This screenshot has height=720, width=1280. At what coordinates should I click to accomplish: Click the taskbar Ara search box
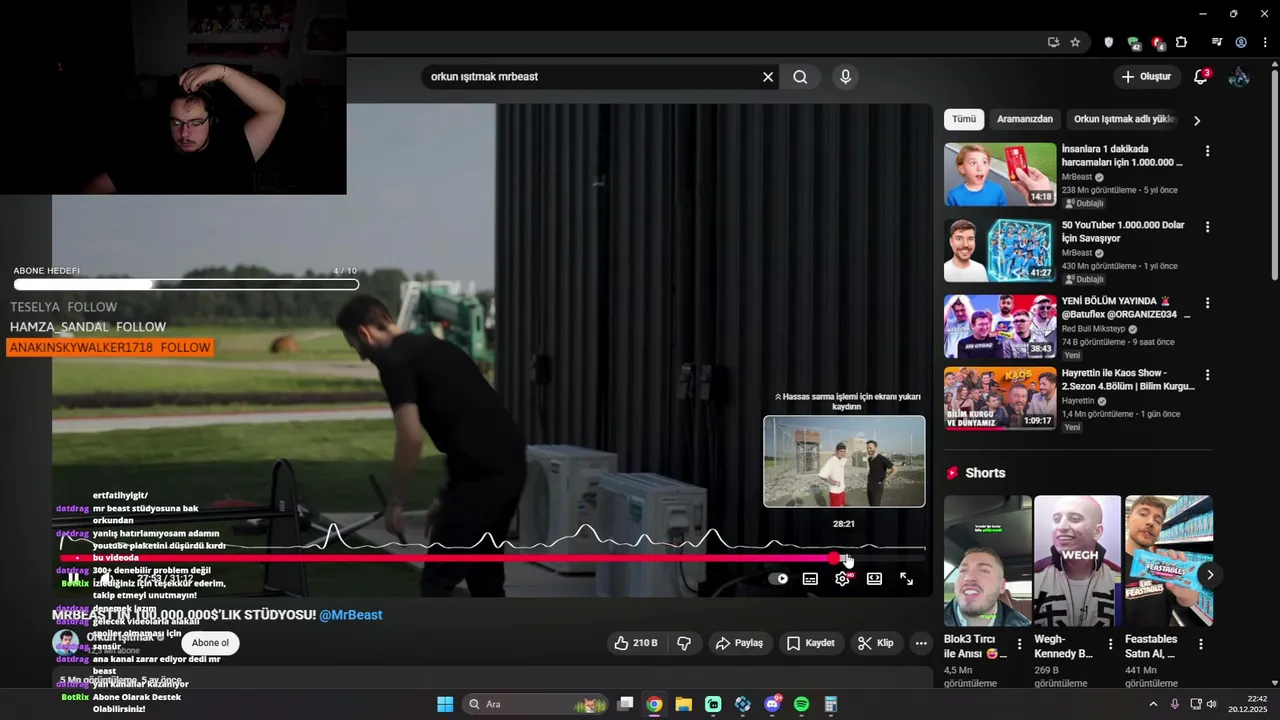point(536,704)
